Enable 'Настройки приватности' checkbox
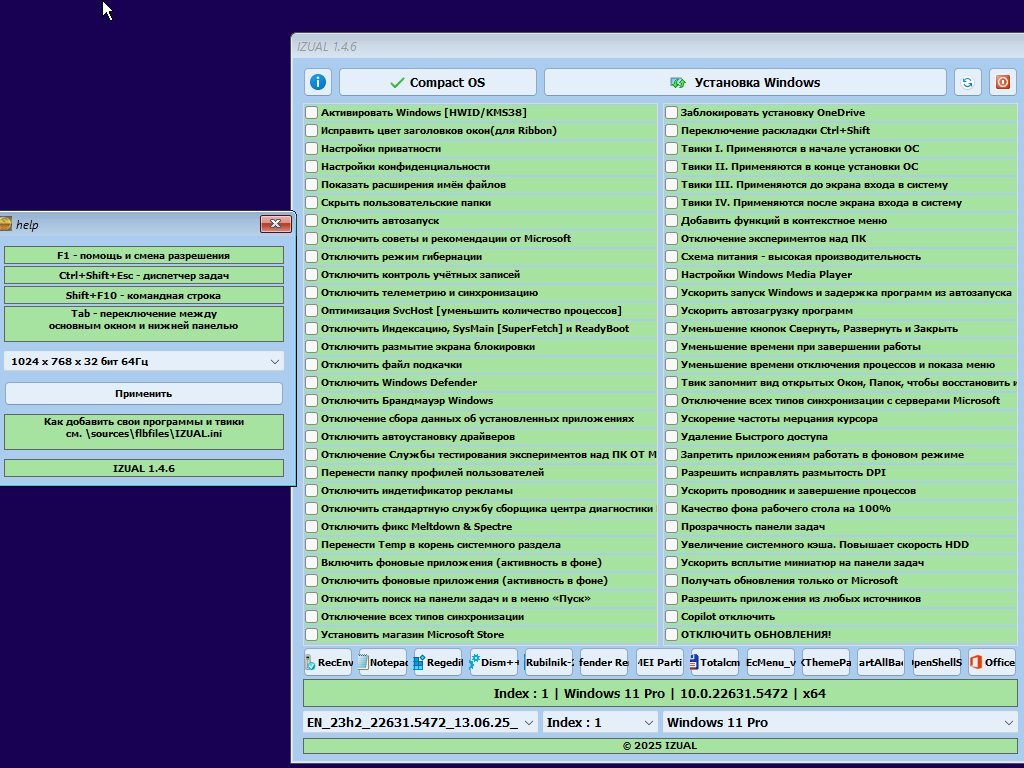This screenshot has width=1024, height=768. (312, 148)
